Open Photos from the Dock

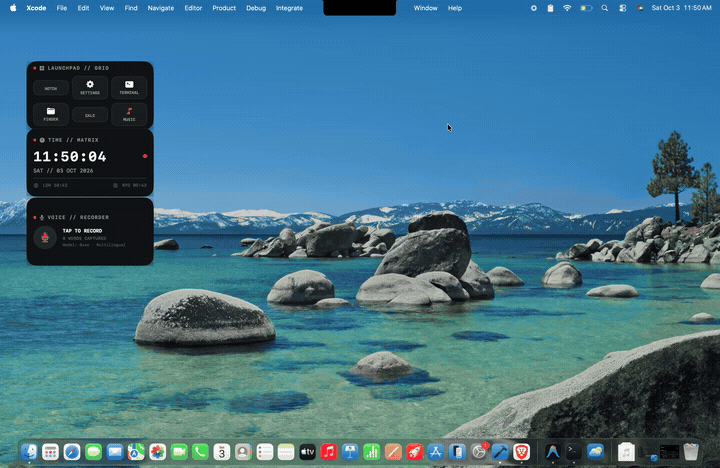pyautogui.click(x=158, y=452)
